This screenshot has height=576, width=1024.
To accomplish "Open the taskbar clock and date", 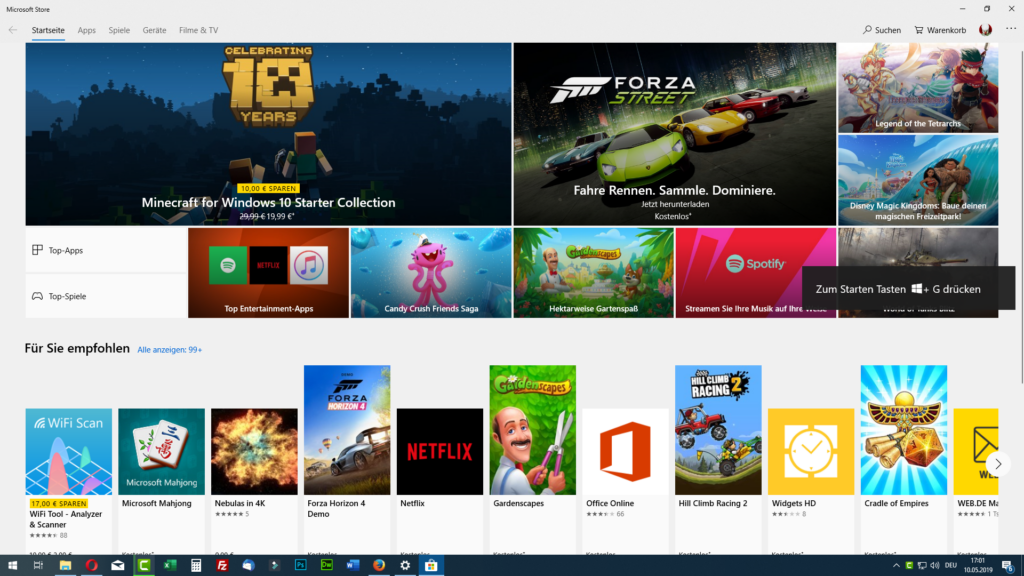I will (x=978, y=566).
